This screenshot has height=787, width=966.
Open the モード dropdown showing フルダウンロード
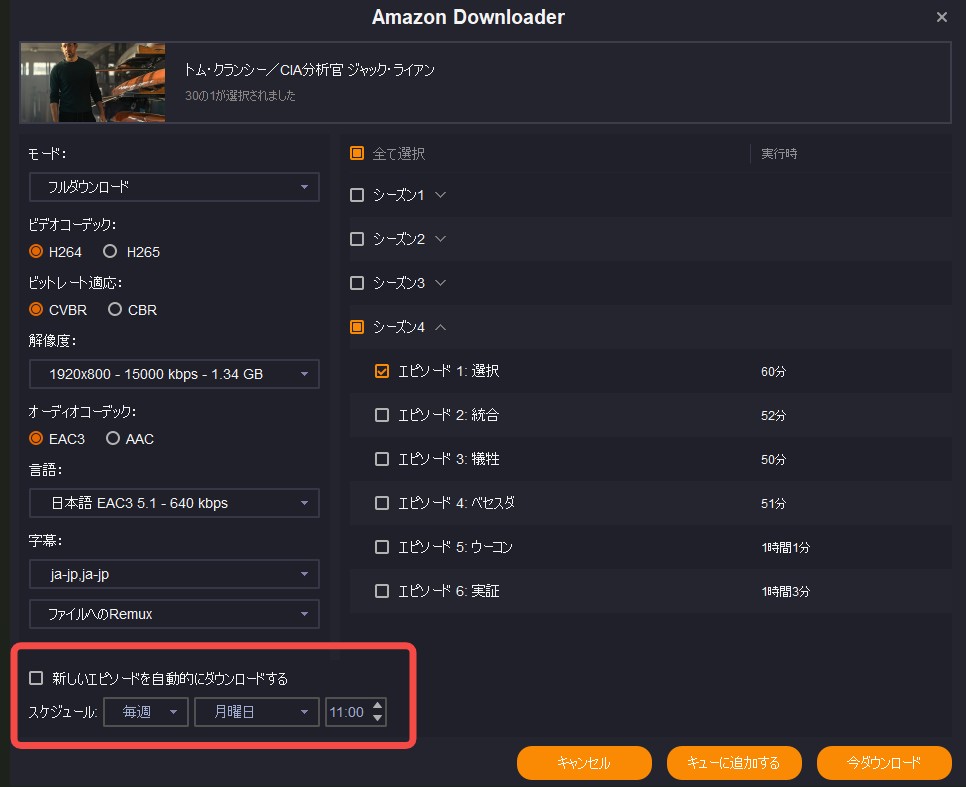pos(174,187)
